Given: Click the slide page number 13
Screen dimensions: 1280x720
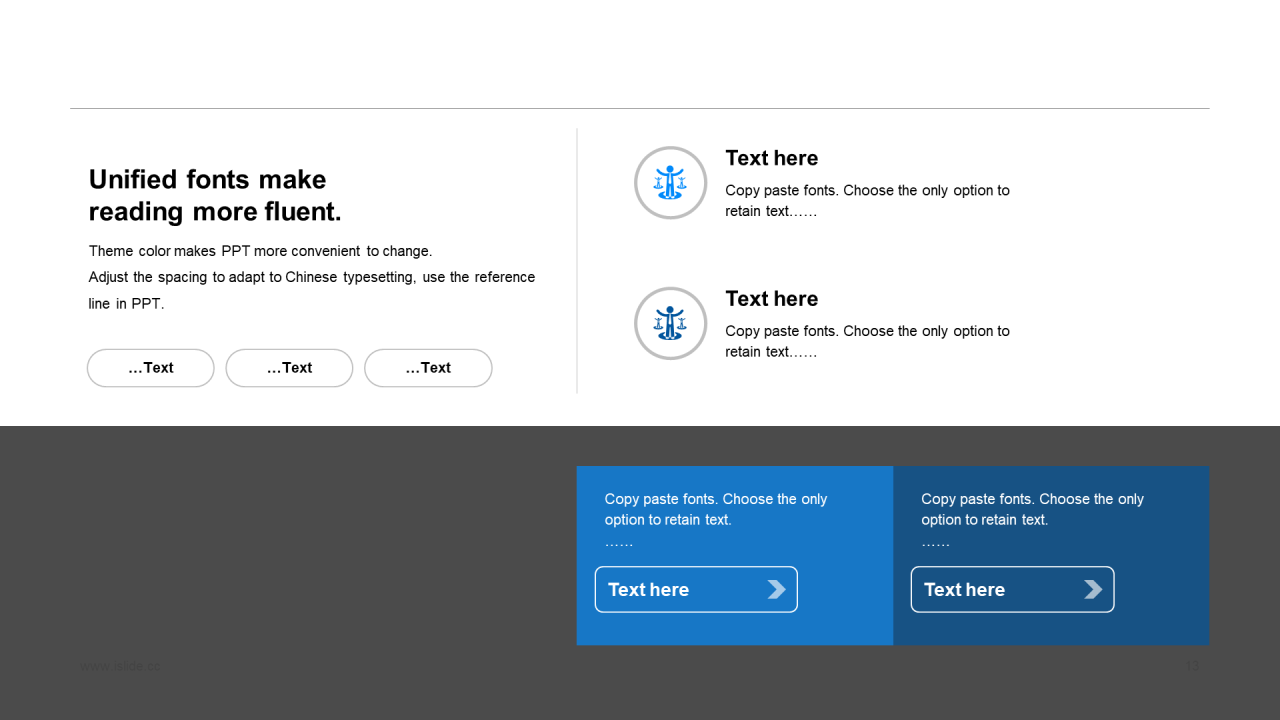Looking at the screenshot, I should coord(1191,666).
